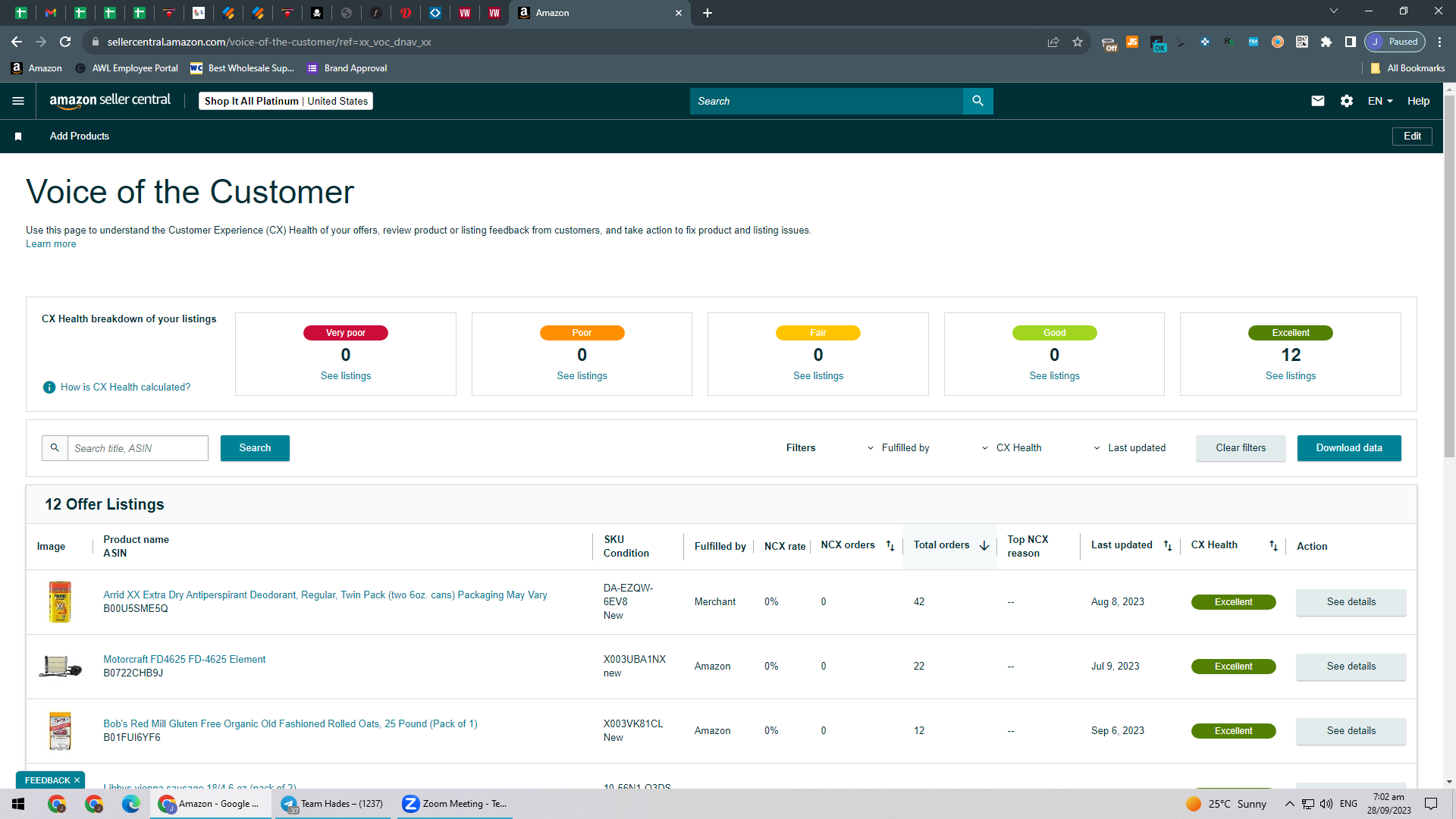Expand the CX Health filter
The height and width of the screenshot is (819, 1456).
pos(1012,448)
